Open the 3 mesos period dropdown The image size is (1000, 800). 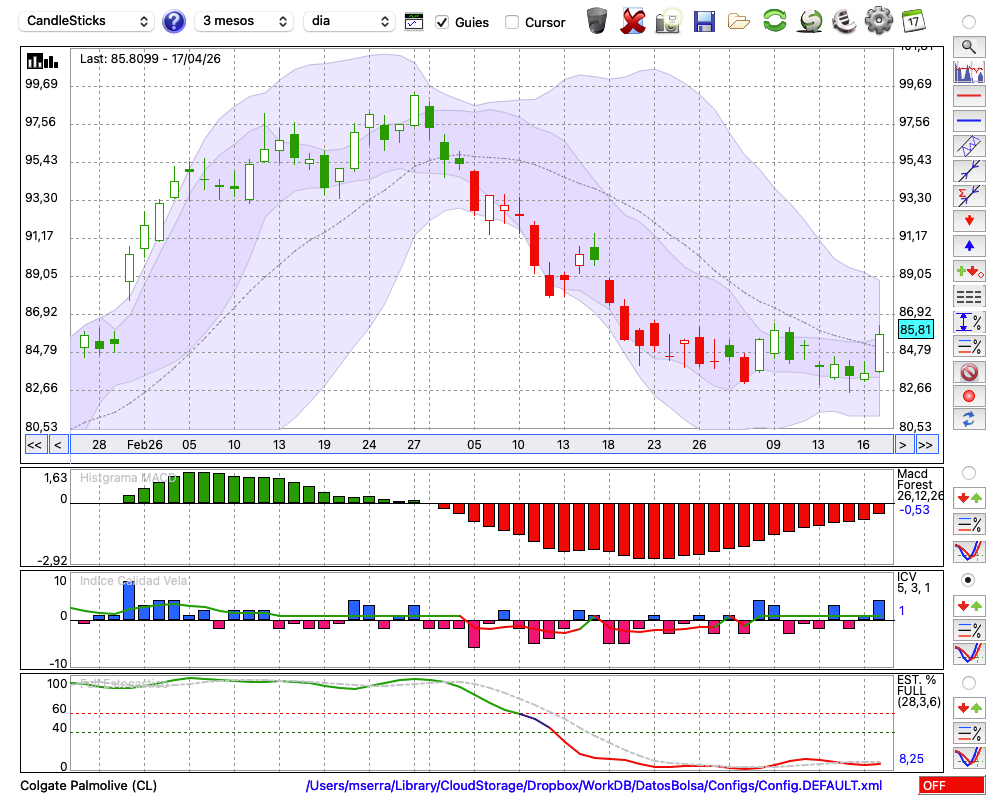[244, 21]
